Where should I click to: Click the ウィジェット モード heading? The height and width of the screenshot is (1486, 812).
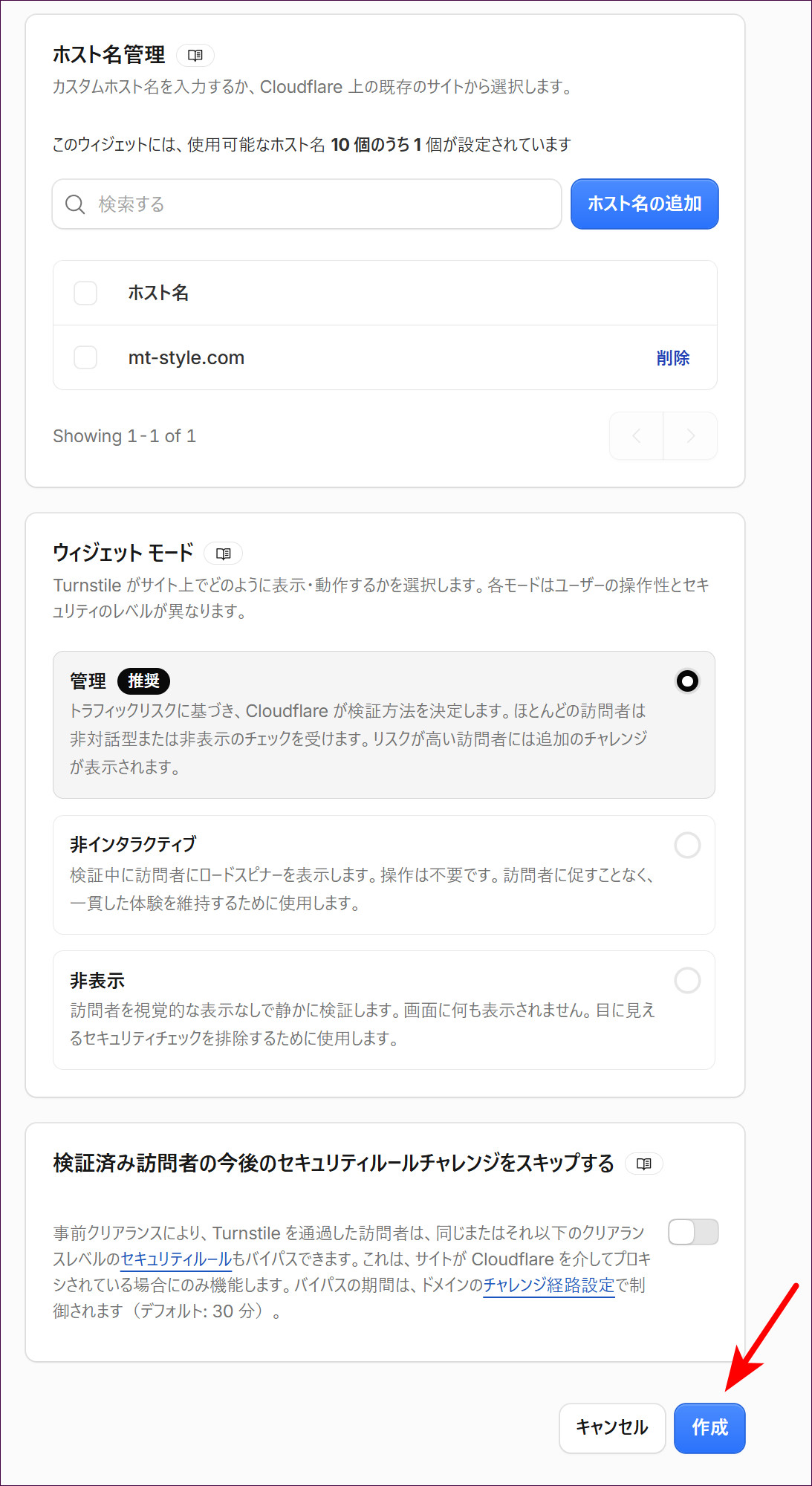pos(123,553)
